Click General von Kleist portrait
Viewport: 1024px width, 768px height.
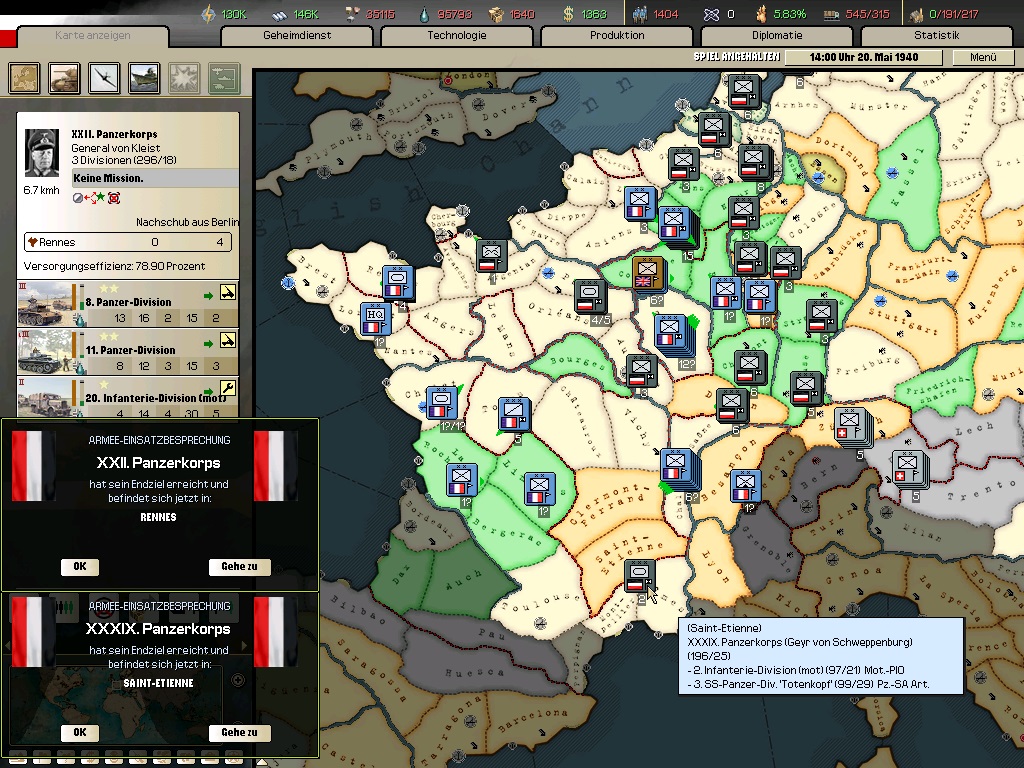42,153
